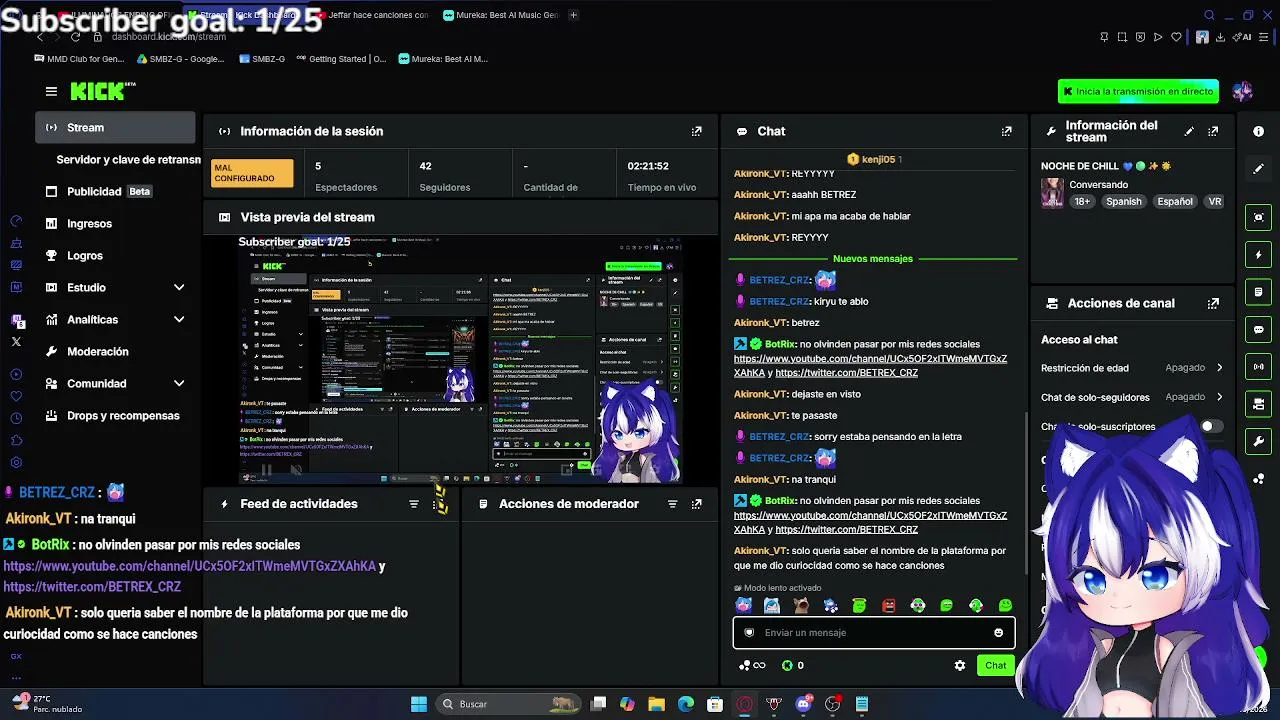Open the emoji picker in message box
The height and width of the screenshot is (720, 1280).
point(998,632)
